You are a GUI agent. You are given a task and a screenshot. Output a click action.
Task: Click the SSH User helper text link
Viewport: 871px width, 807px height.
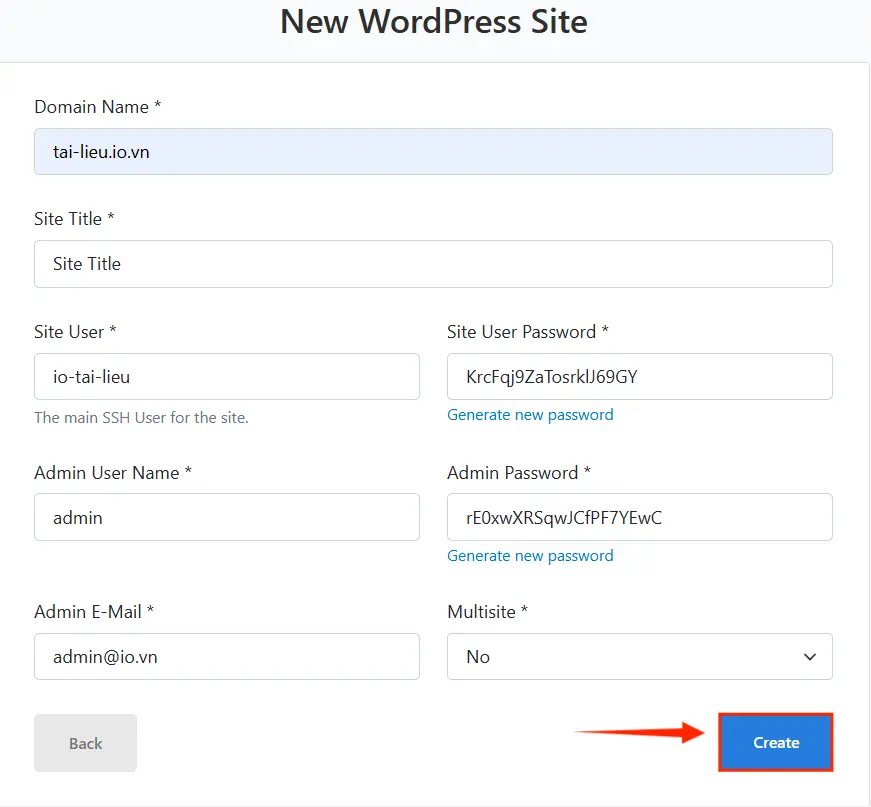[x=140, y=417]
